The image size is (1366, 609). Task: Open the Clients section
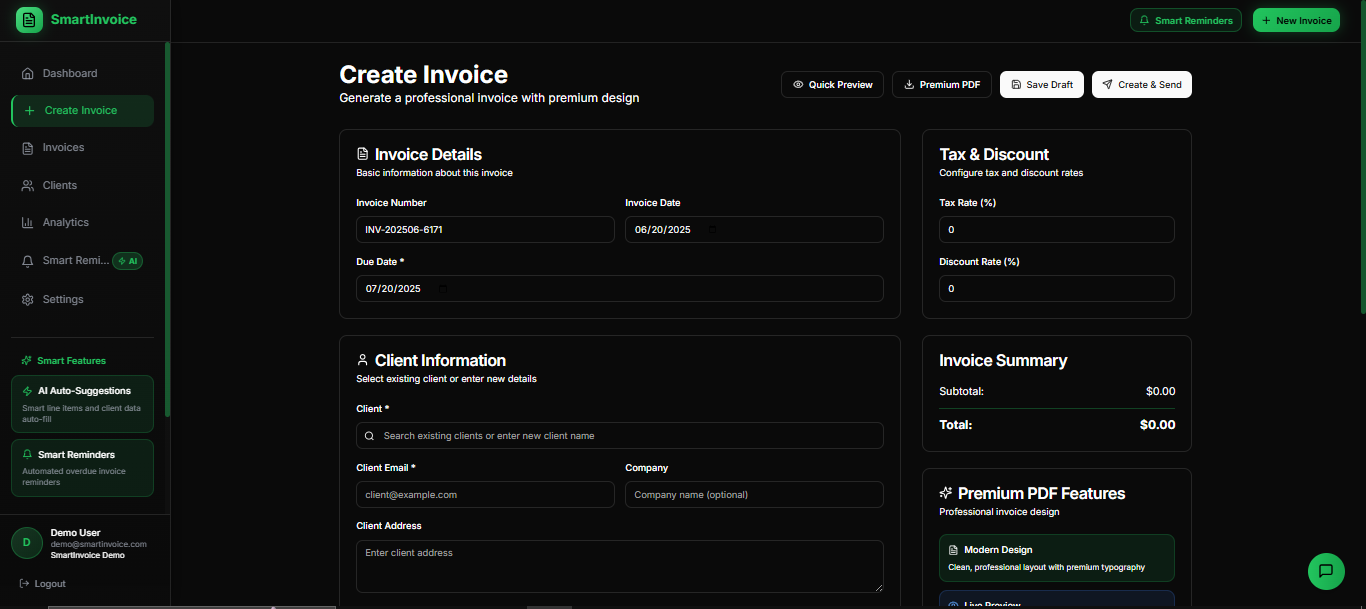click(82, 185)
